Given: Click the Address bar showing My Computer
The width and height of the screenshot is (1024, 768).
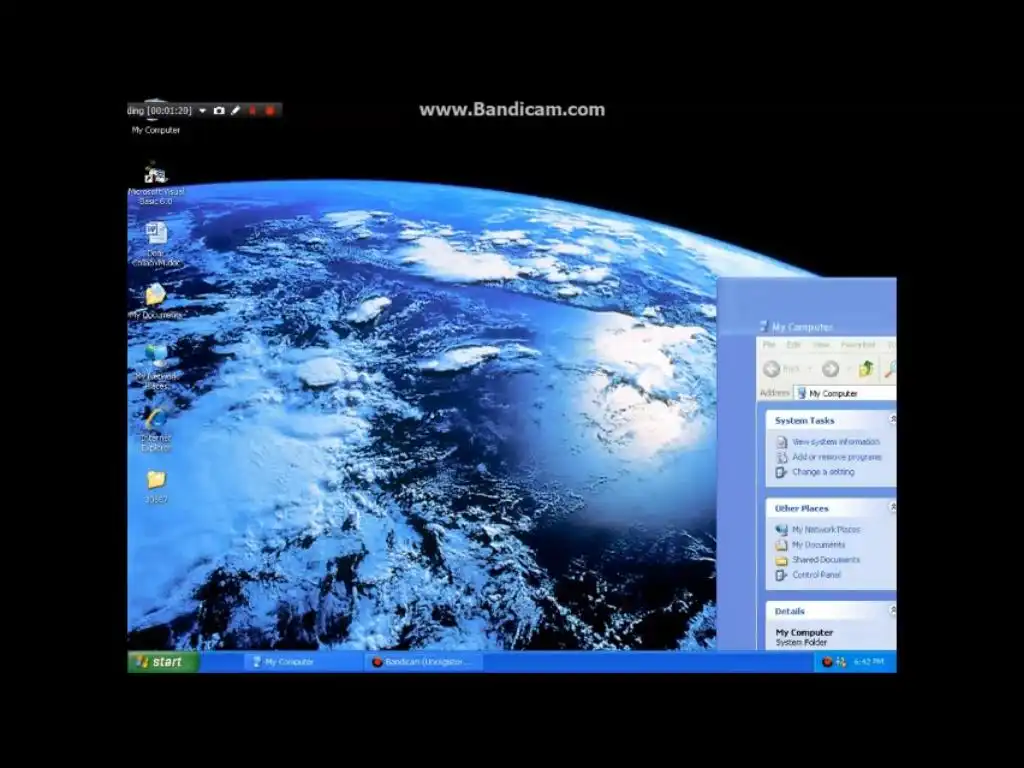Looking at the screenshot, I should tap(846, 393).
